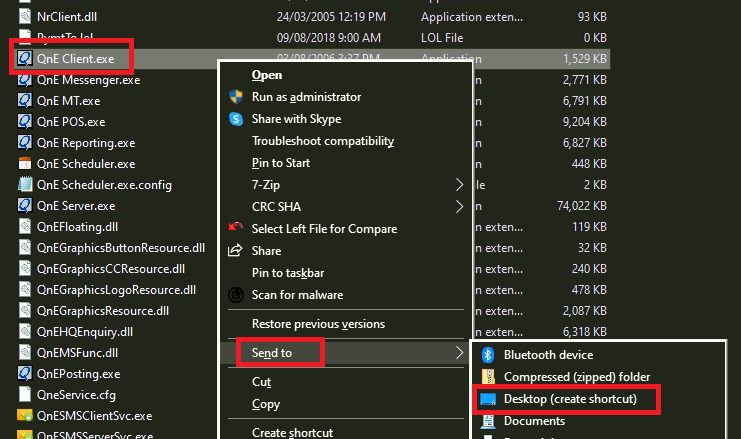
Task: Click the QnEGraphicsButtonResource.dll file icon
Action: [25, 248]
